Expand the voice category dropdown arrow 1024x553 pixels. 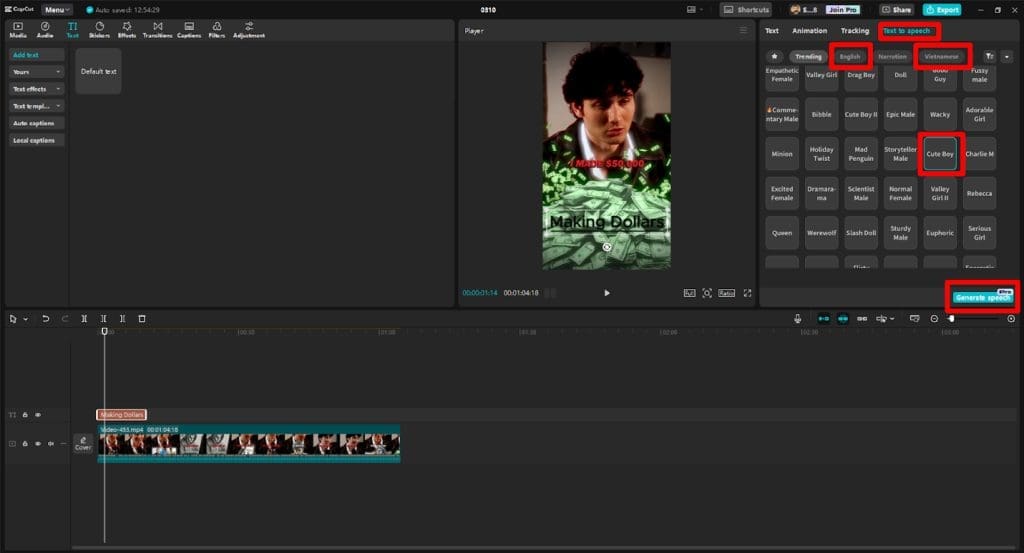(x=1006, y=57)
